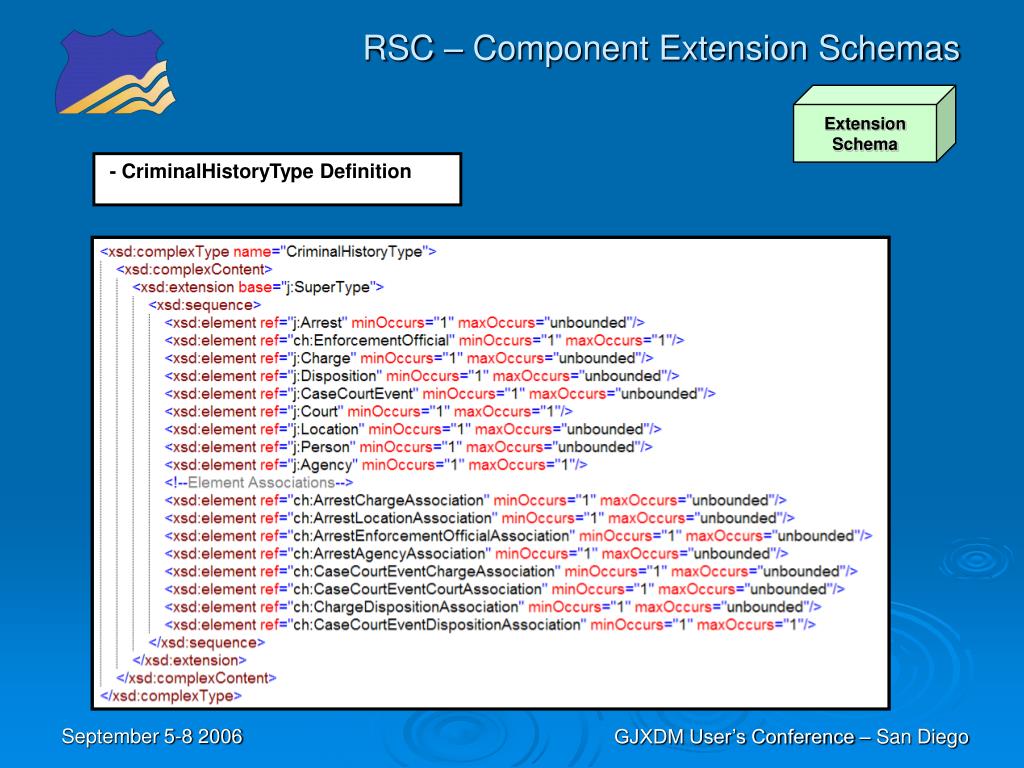The image size is (1024, 768).
Task: Click the xsd:complexType name="CriminalHistoryType" opening line
Action: coord(268,251)
